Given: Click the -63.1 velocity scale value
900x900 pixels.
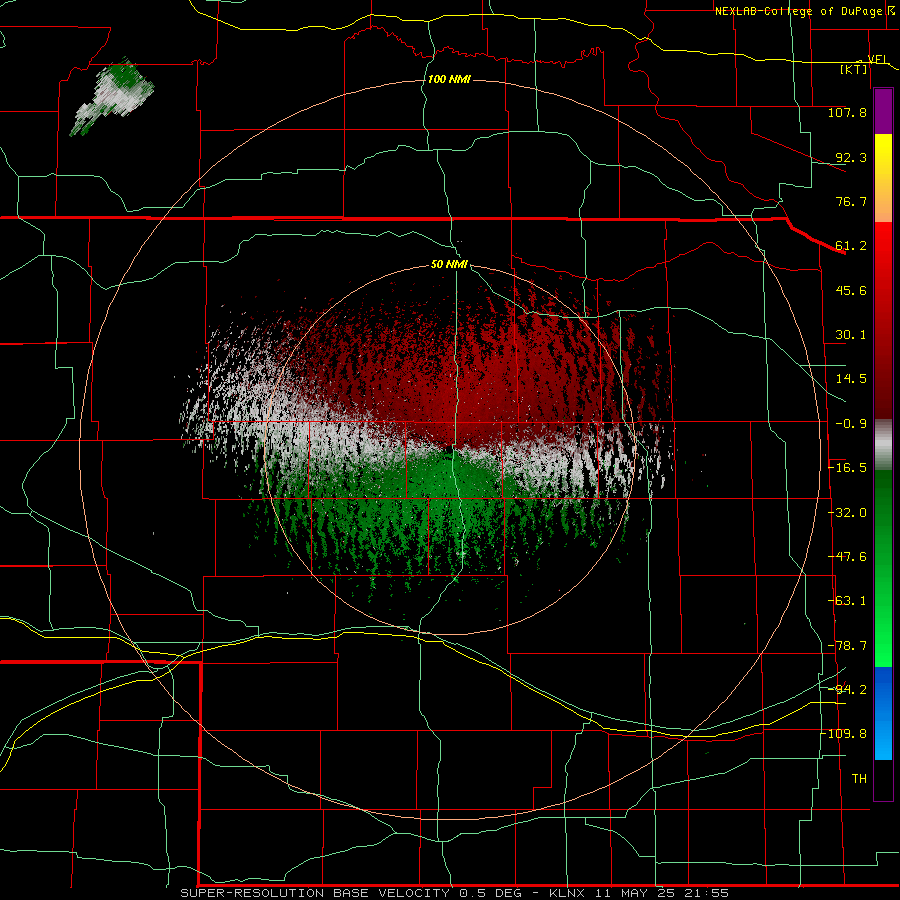Looking at the screenshot, I should coord(847,601).
